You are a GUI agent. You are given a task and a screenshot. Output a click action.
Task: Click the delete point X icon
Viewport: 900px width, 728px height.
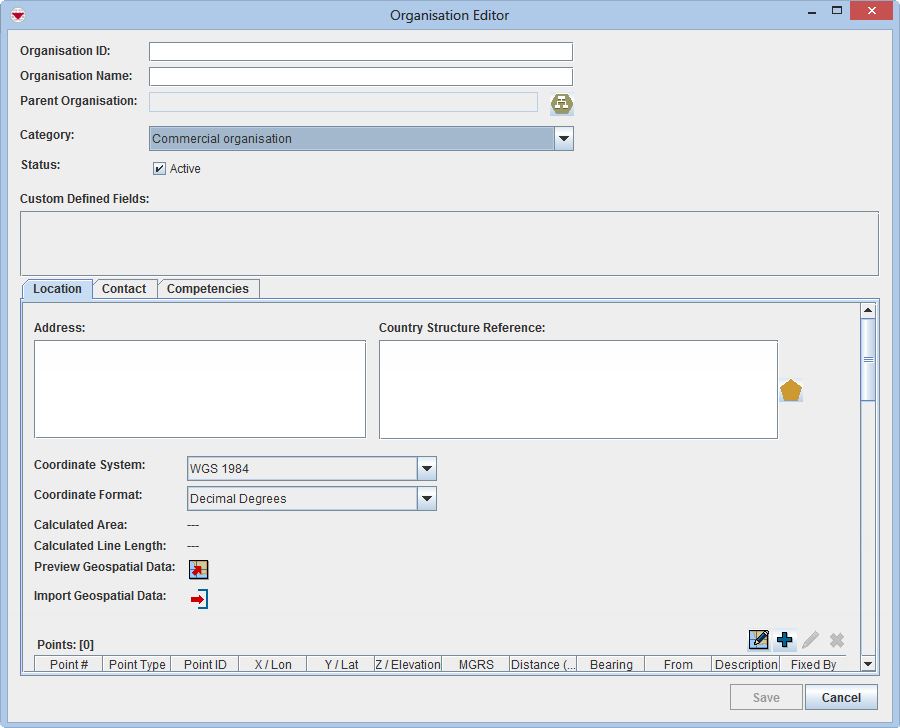coord(836,639)
